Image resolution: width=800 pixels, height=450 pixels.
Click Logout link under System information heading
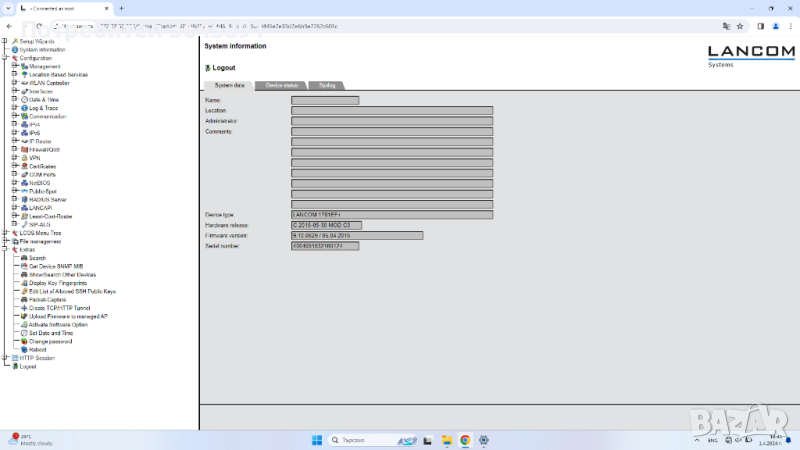[223, 68]
